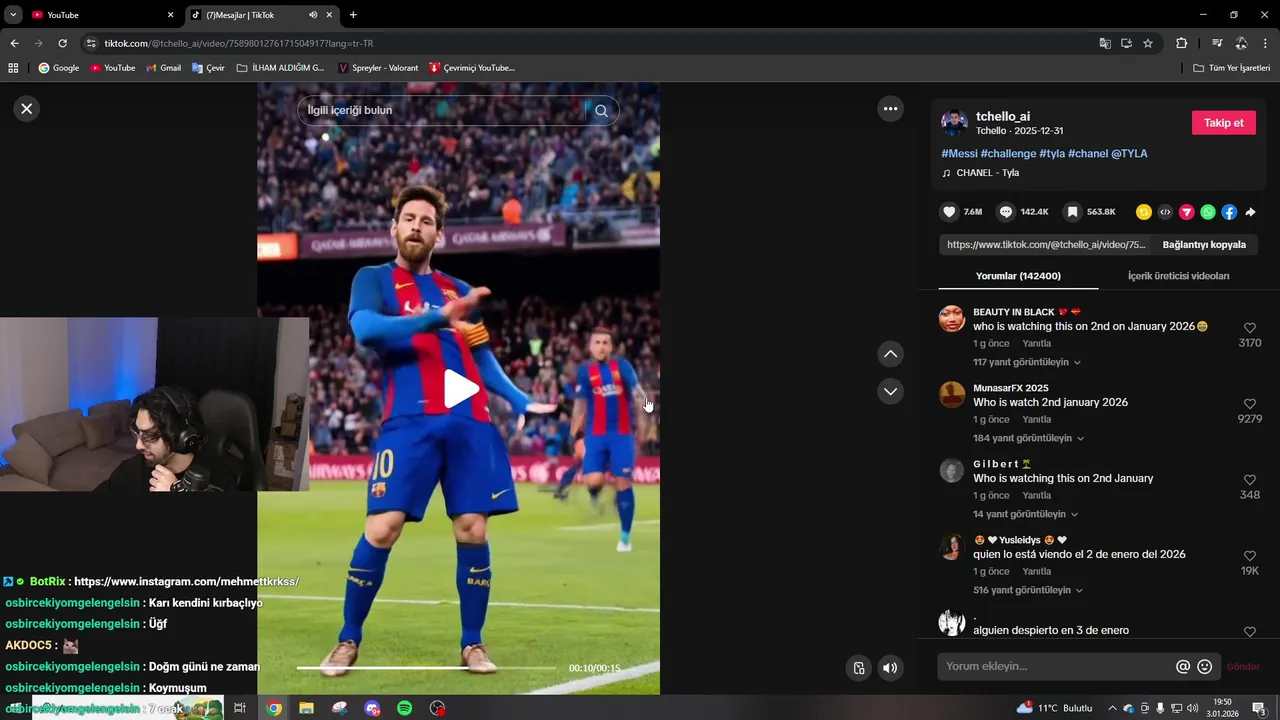
Task: Open the three-dot video options menu
Action: click(x=890, y=108)
